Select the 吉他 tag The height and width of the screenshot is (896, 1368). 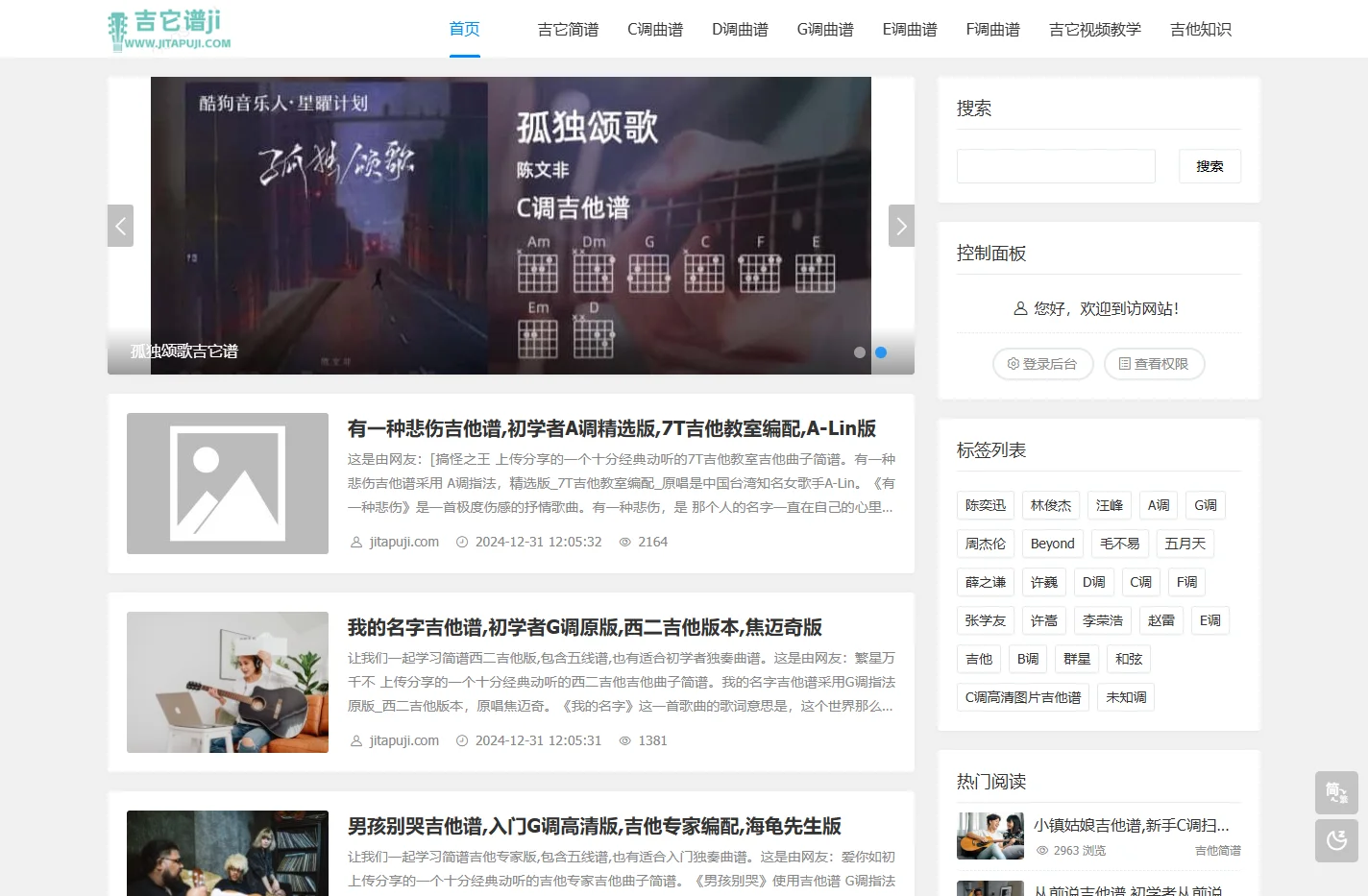(979, 659)
